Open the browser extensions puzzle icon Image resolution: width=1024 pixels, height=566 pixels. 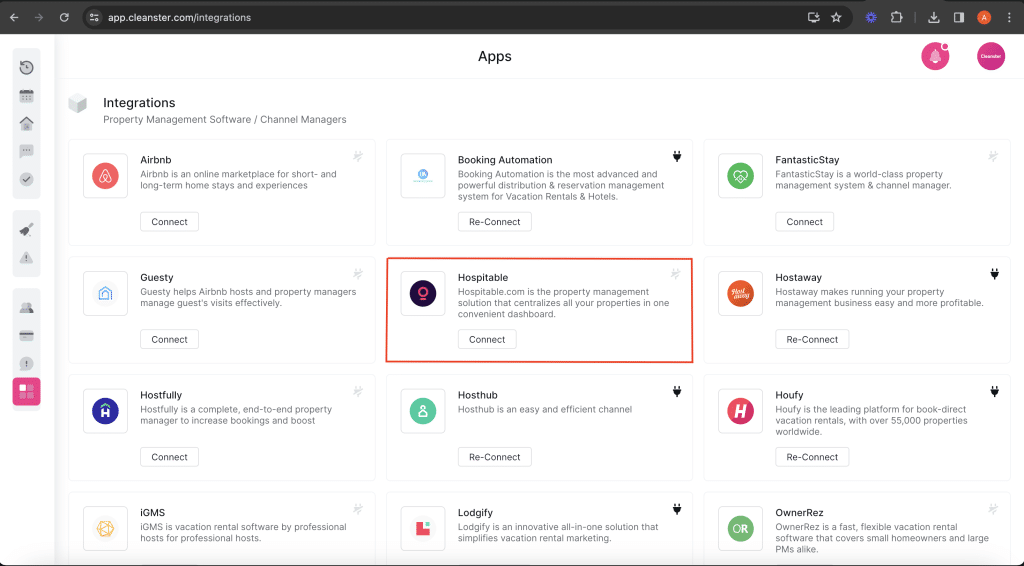click(897, 18)
